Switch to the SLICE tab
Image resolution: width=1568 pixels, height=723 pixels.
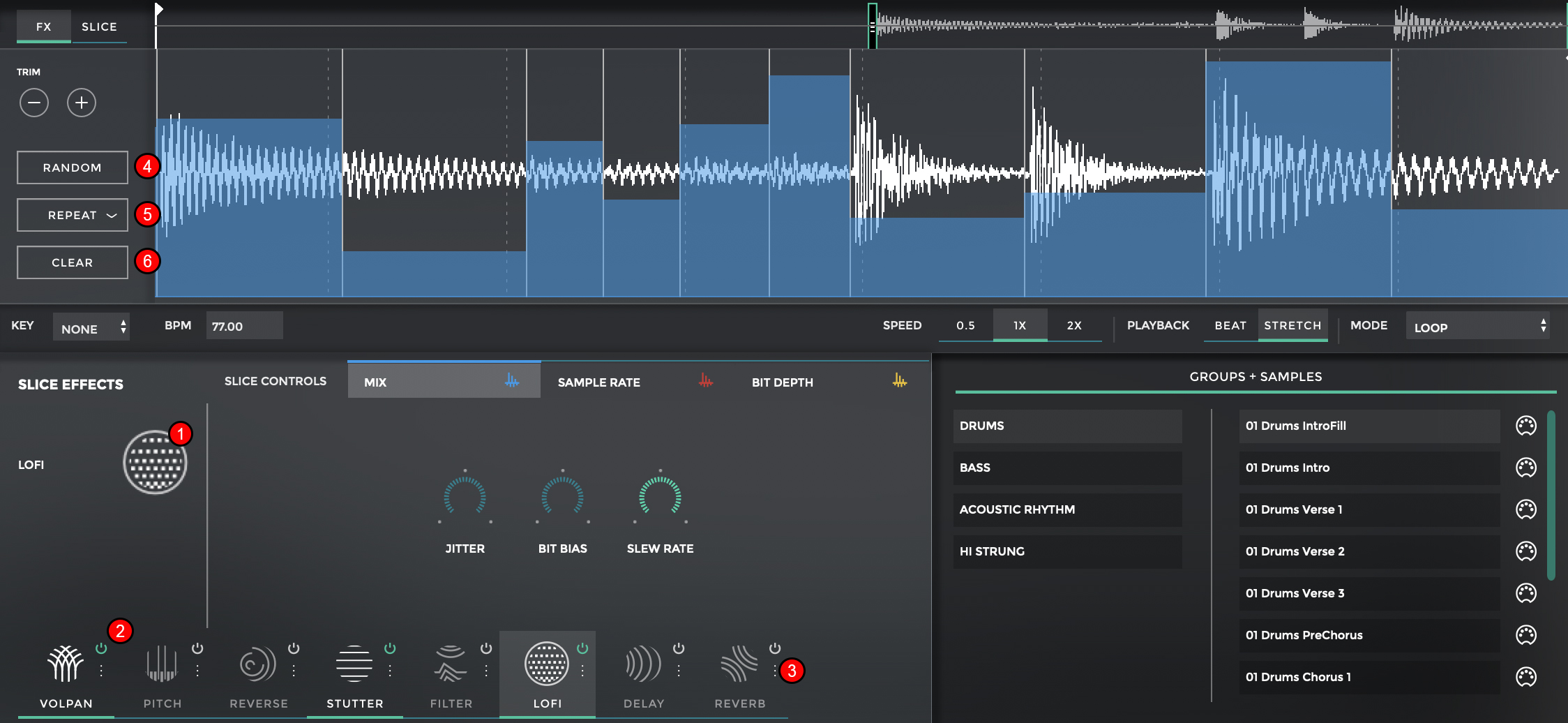tap(99, 27)
